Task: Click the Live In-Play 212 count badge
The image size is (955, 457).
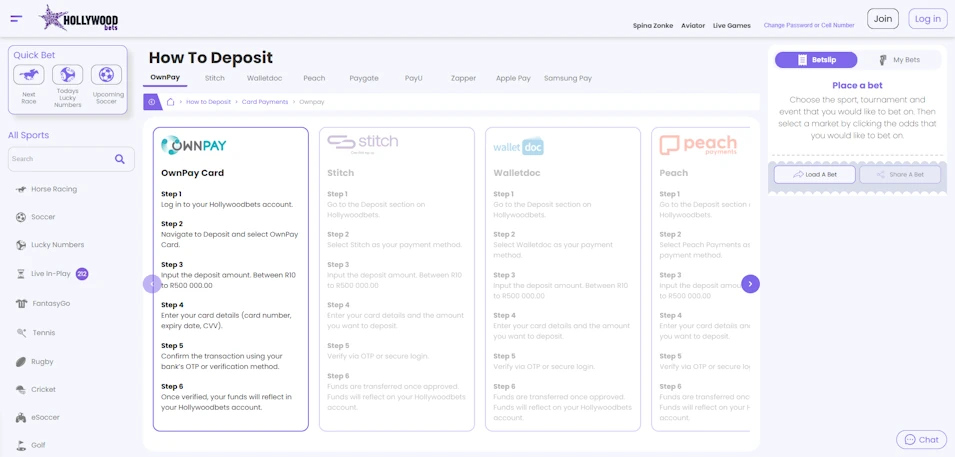Action: pos(82,274)
